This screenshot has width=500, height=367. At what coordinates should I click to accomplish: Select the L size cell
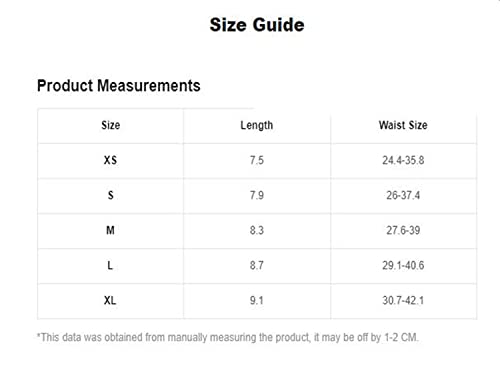coord(110,265)
